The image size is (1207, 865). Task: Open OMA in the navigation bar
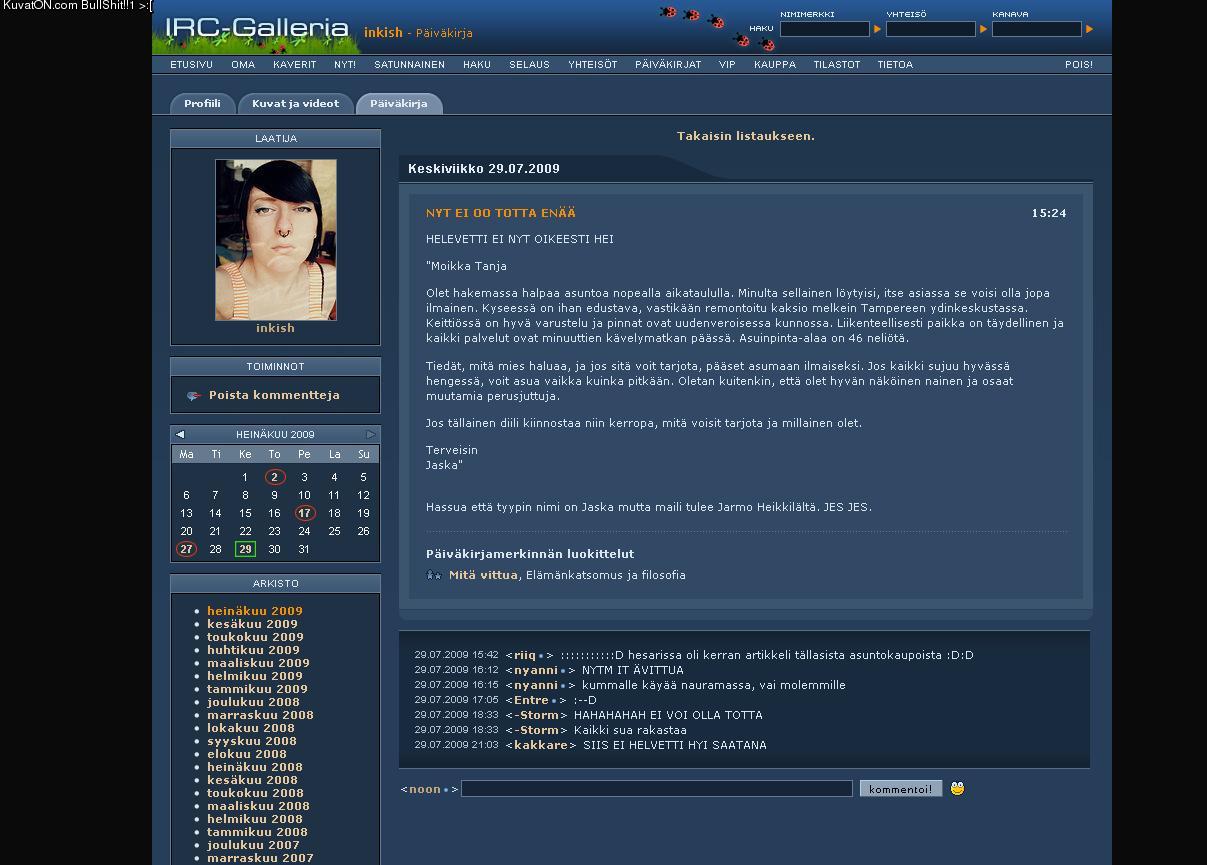(243, 64)
